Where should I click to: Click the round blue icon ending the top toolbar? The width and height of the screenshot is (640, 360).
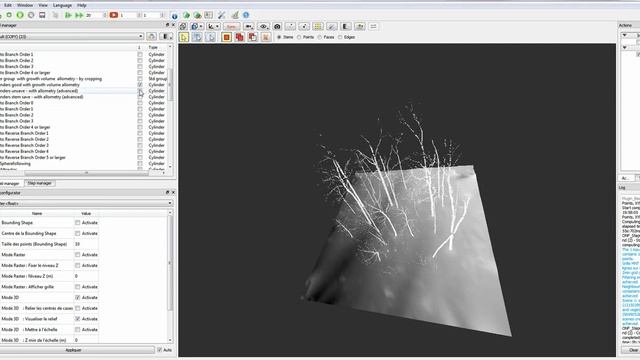[x=246, y=15]
